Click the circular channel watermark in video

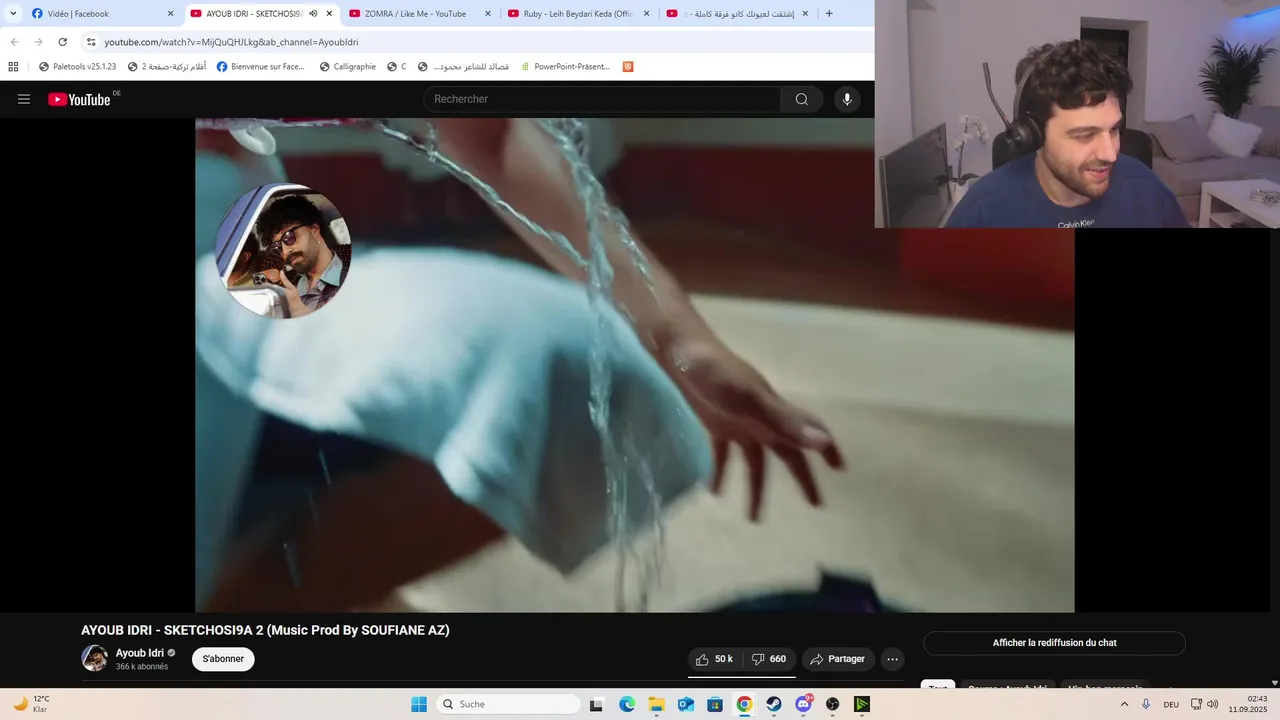point(283,251)
